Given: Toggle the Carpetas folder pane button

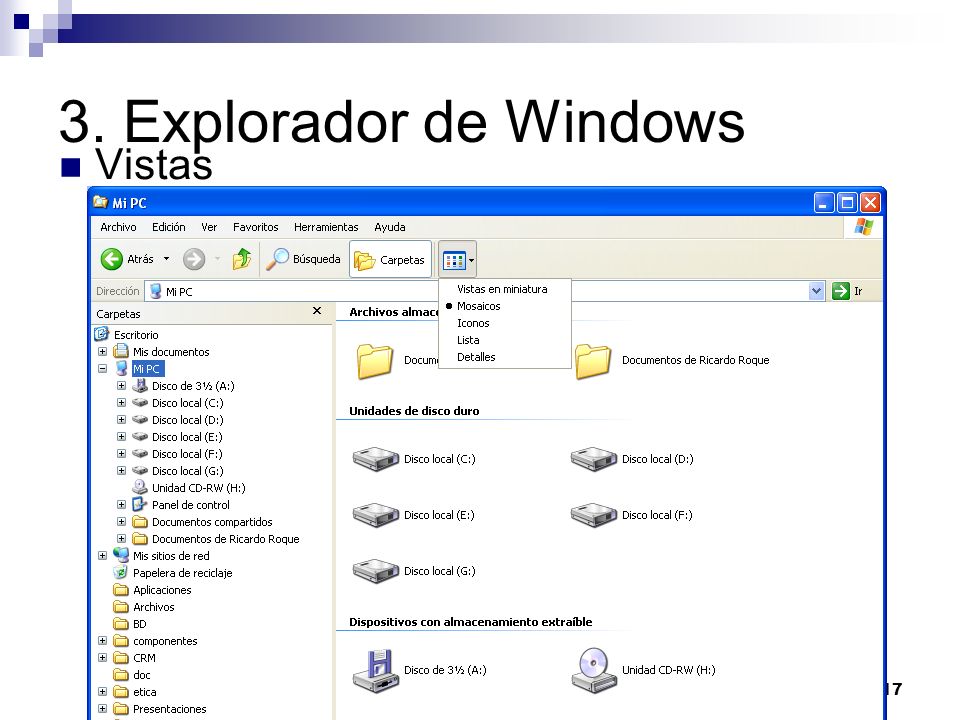Looking at the screenshot, I should 390,260.
